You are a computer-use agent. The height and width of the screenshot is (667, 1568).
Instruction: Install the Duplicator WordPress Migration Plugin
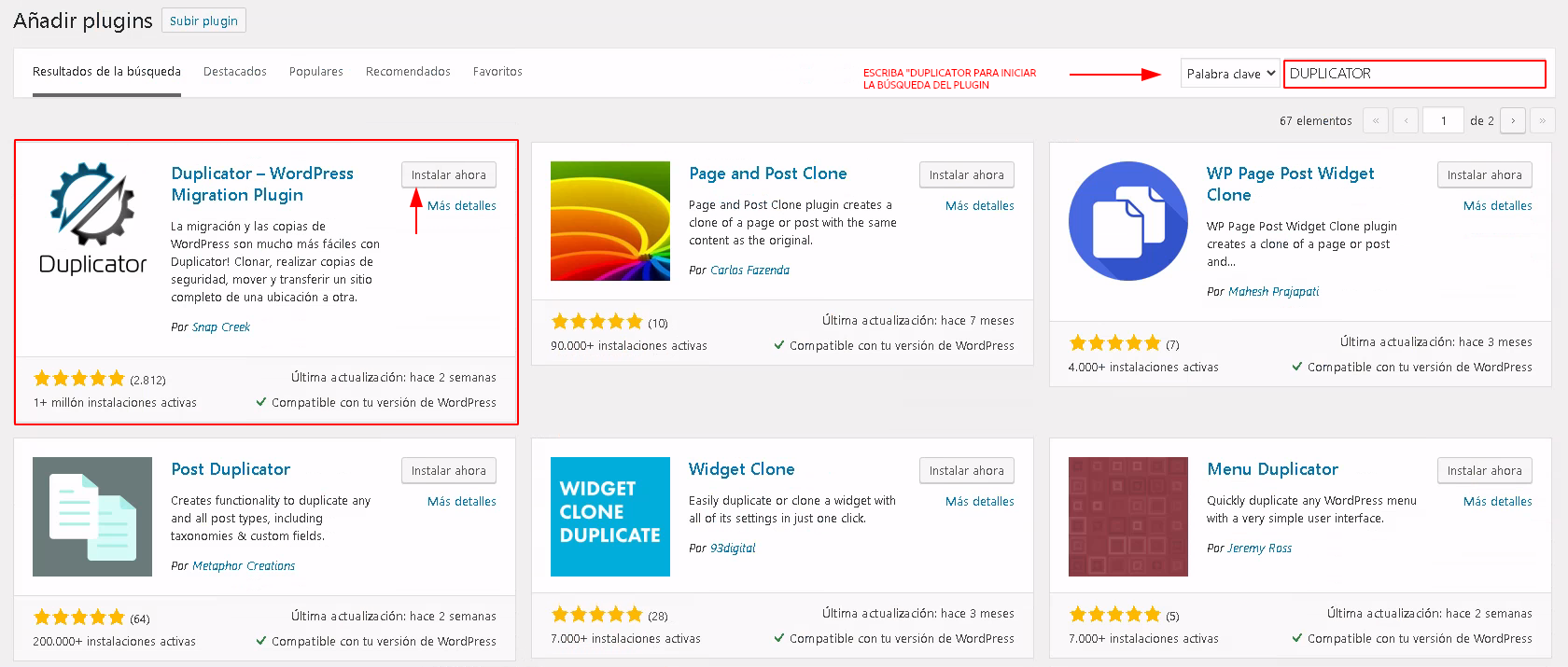pos(449,174)
